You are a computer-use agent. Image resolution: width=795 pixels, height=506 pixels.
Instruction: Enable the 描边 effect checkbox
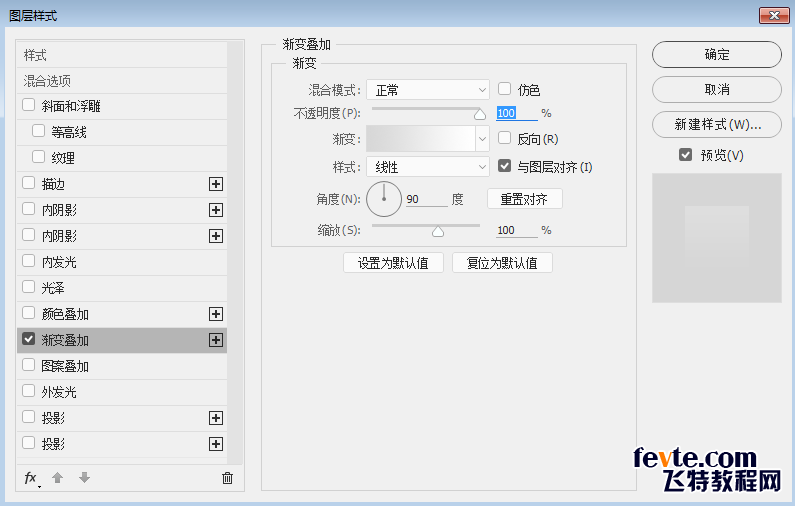28,183
